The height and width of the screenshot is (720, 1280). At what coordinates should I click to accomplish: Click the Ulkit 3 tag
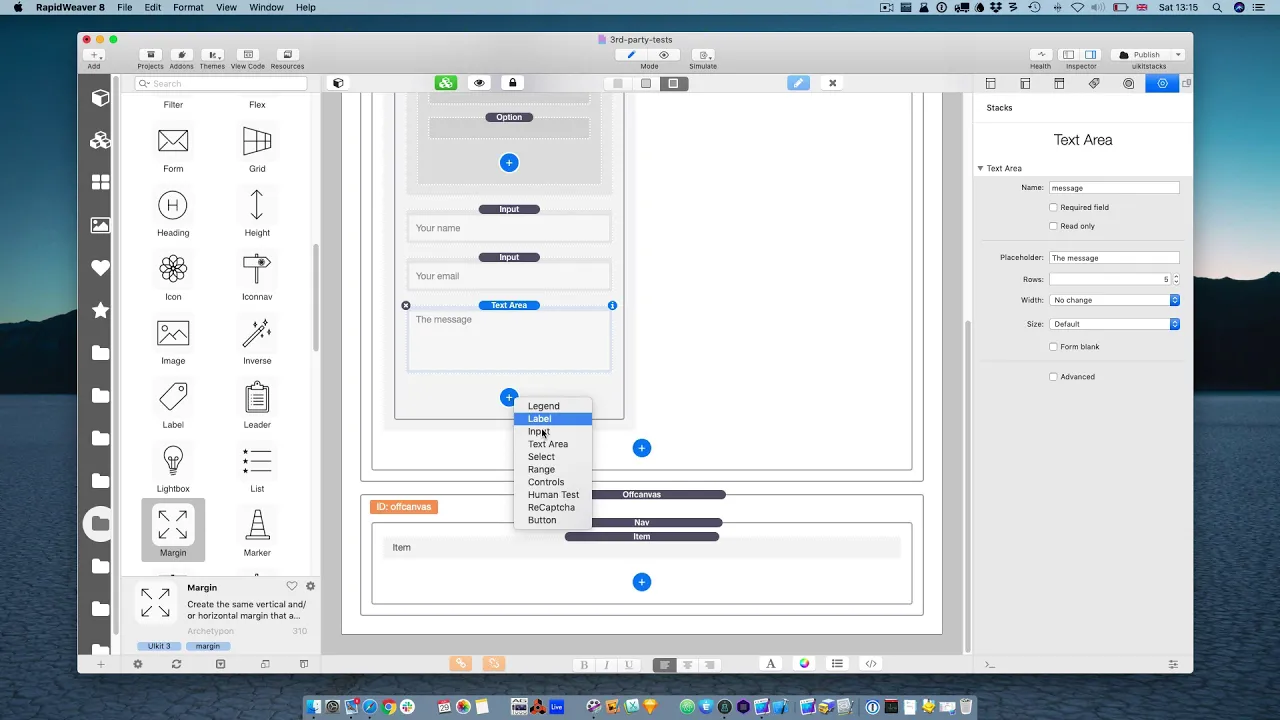point(159,646)
